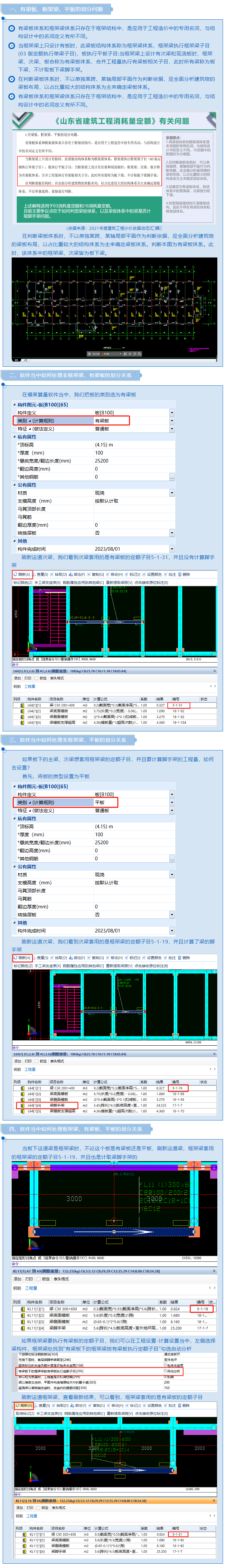The width and height of the screenshot is (226, 1568).
Task: Click the 其他钢筋 ellipsis button in 有梁板 panel
Action: coord(172,477)
